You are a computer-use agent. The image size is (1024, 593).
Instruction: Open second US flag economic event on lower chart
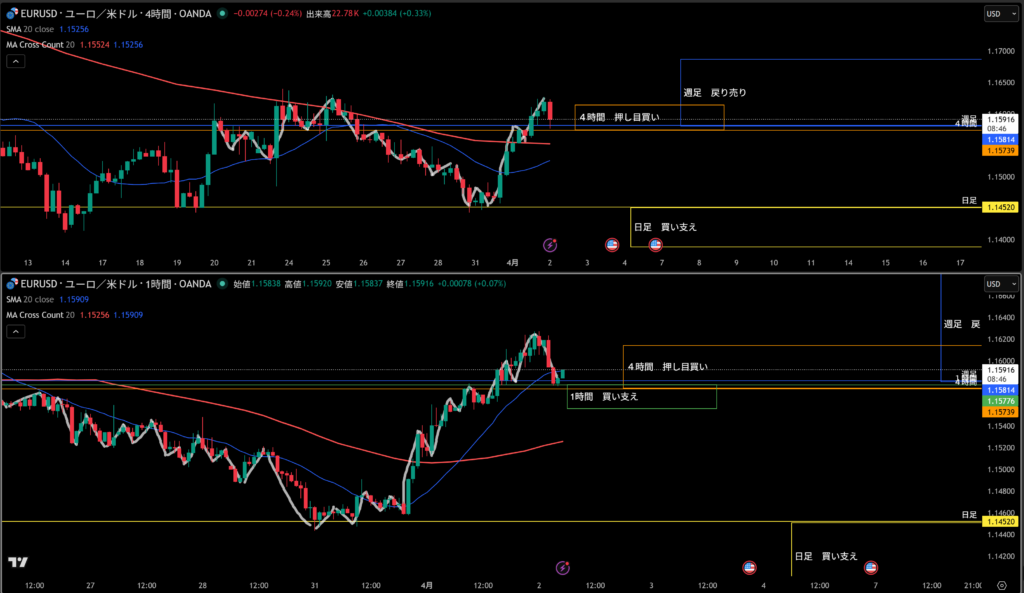[870, 567]
